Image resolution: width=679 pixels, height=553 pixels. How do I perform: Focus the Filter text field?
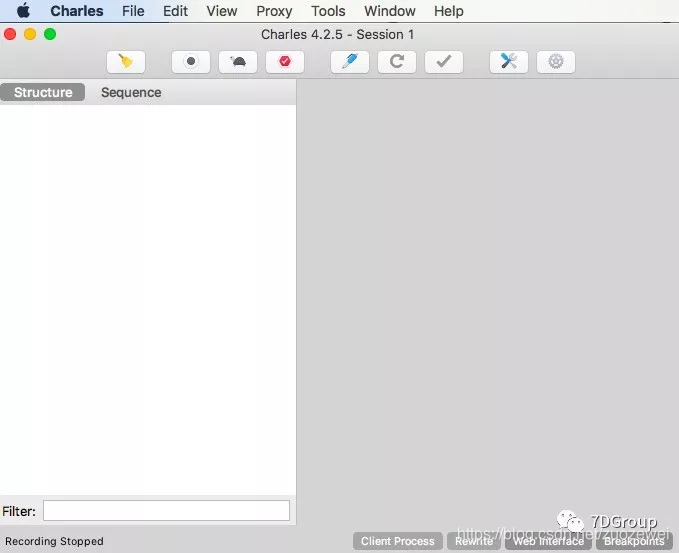(166, 511)
